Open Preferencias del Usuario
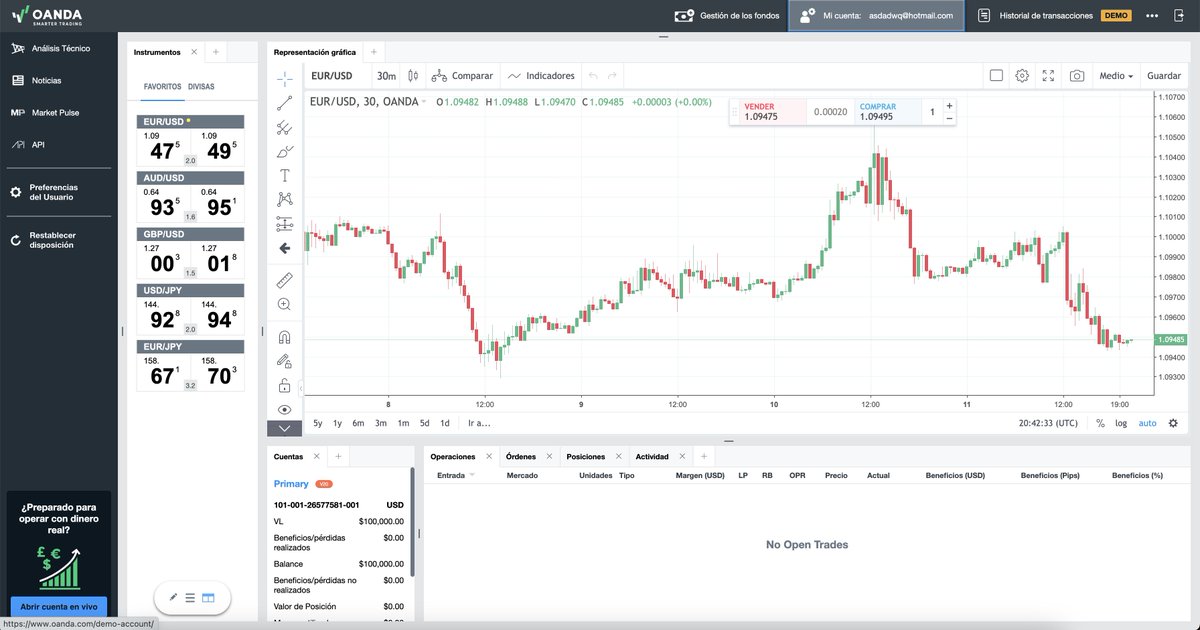Screen dimensions: 1200x630 (x=45, y=192)
